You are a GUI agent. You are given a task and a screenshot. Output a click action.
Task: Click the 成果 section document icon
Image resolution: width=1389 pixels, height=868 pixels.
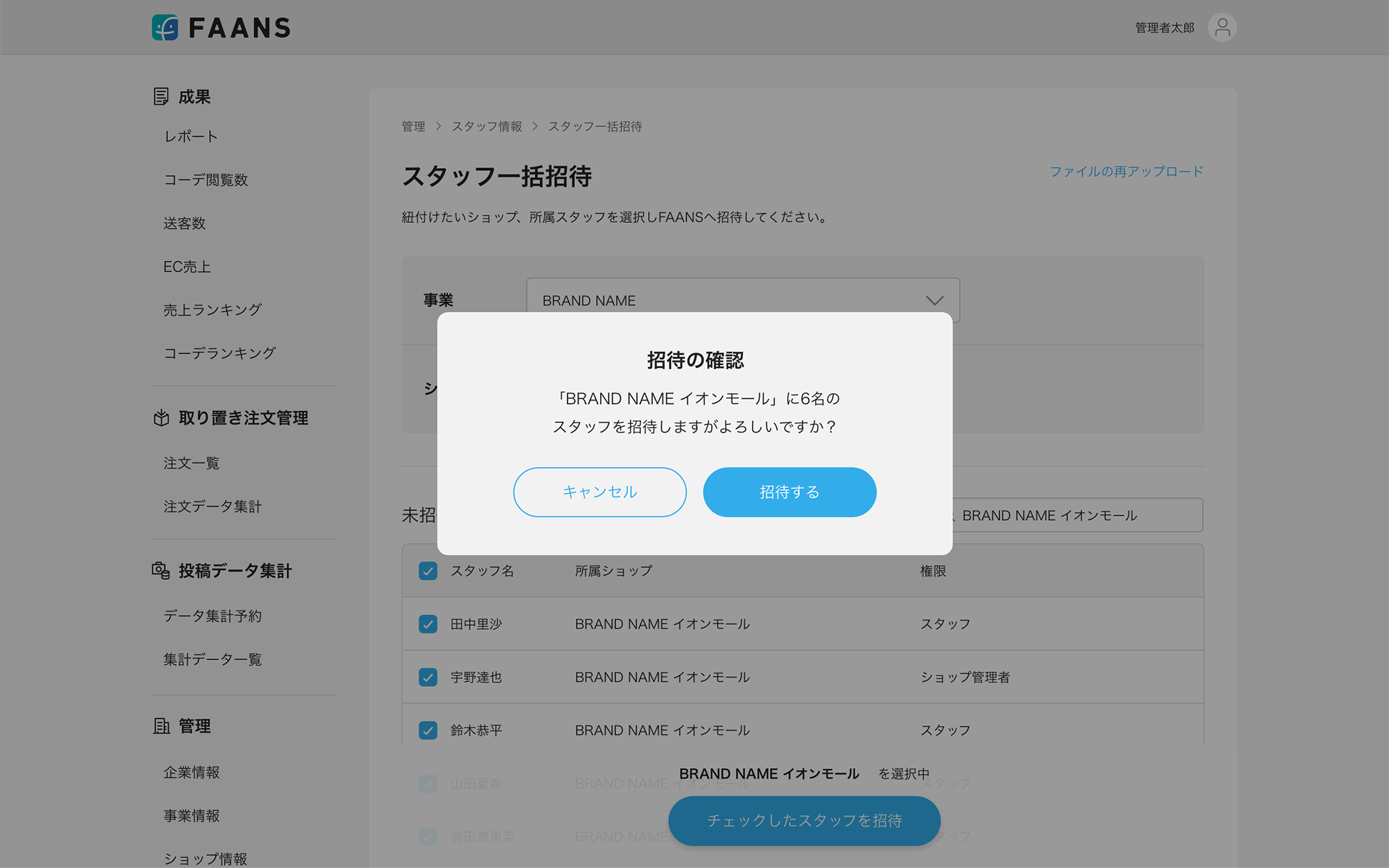[161, 97]
